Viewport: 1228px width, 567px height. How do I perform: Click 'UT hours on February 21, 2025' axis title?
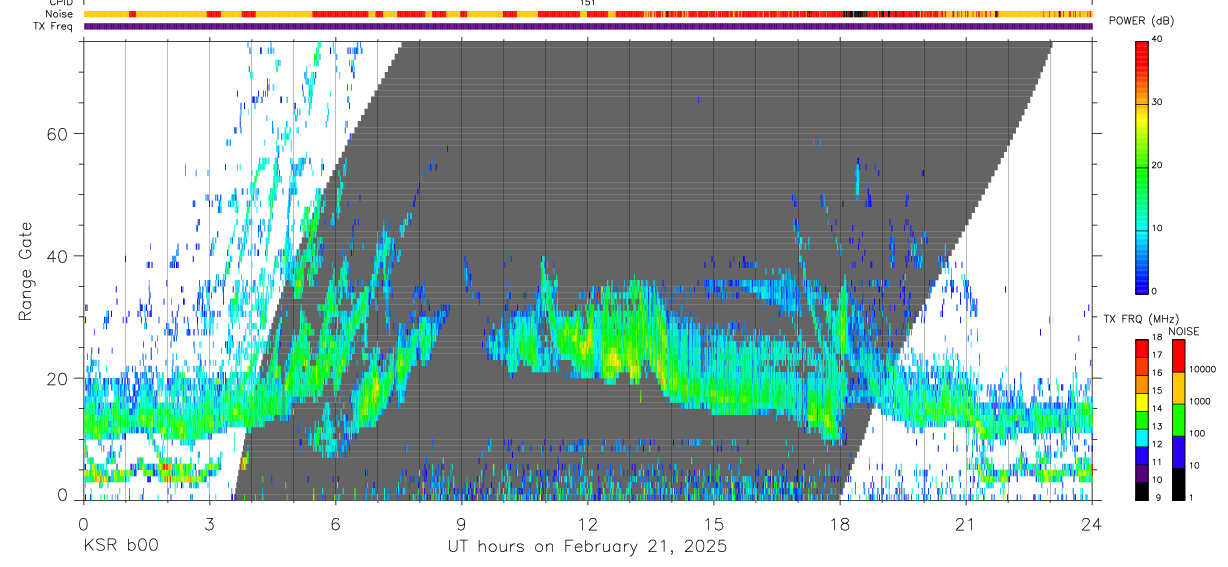tap(587, 547)
